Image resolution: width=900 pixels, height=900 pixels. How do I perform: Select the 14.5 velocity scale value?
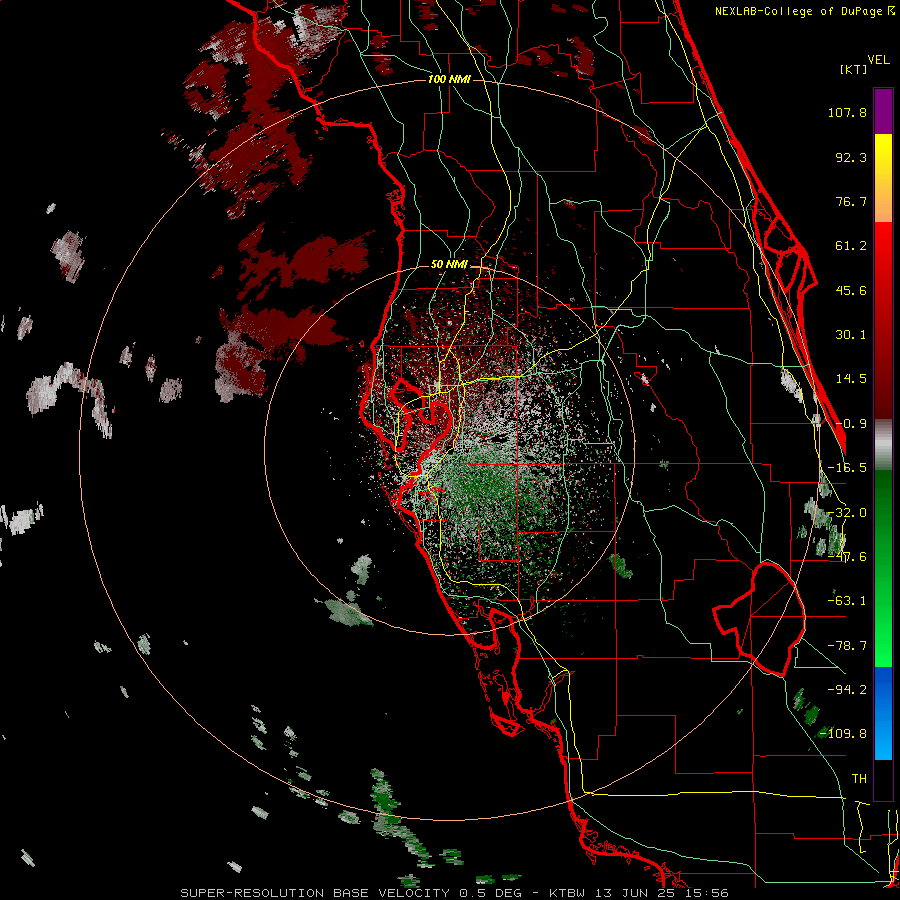pyautogui.click(x=851, y=379)
